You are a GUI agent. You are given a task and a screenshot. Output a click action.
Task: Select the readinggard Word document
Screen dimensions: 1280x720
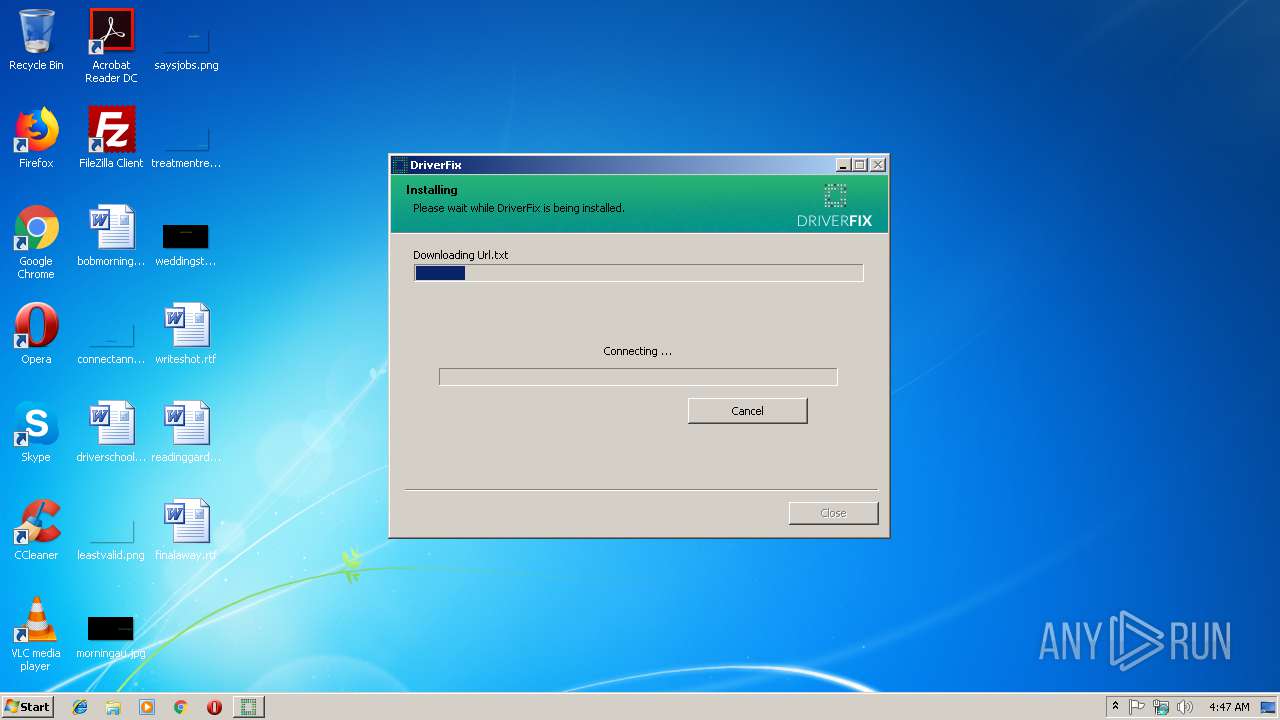click(186, 432)
